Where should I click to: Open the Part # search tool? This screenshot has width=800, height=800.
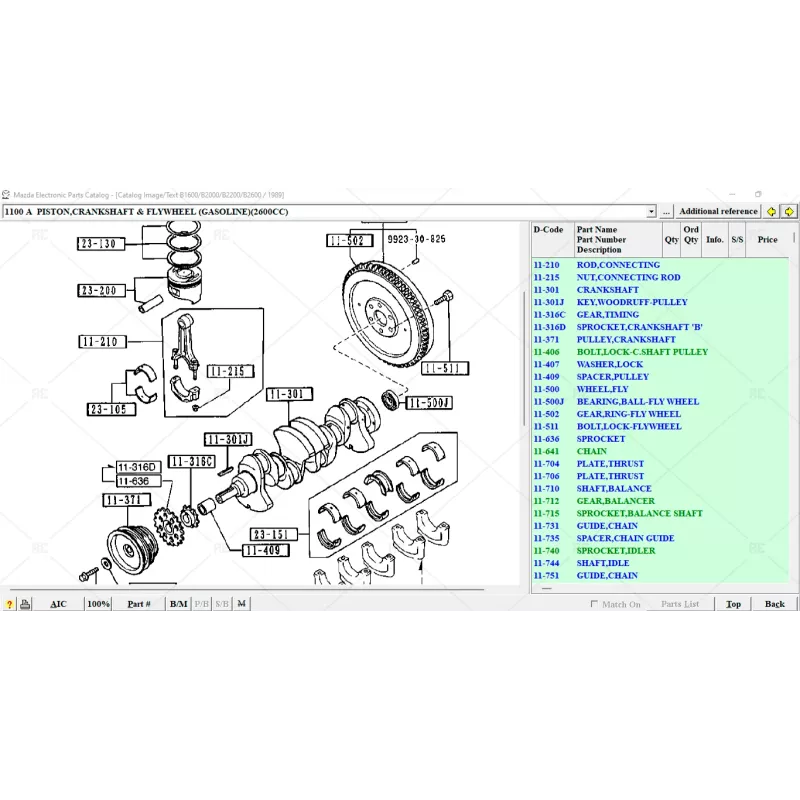139,603
